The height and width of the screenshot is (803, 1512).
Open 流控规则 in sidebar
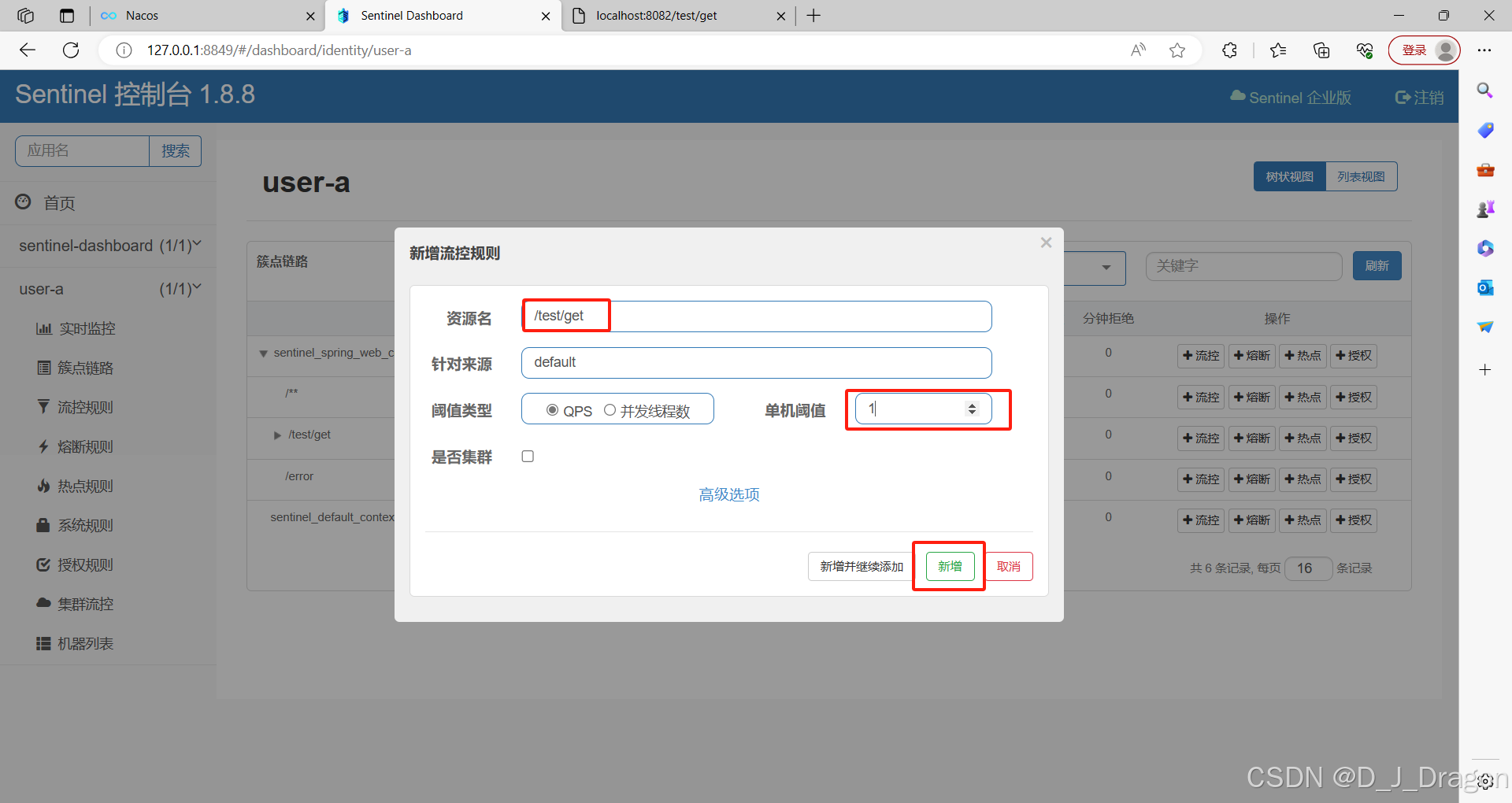[87, 407]
